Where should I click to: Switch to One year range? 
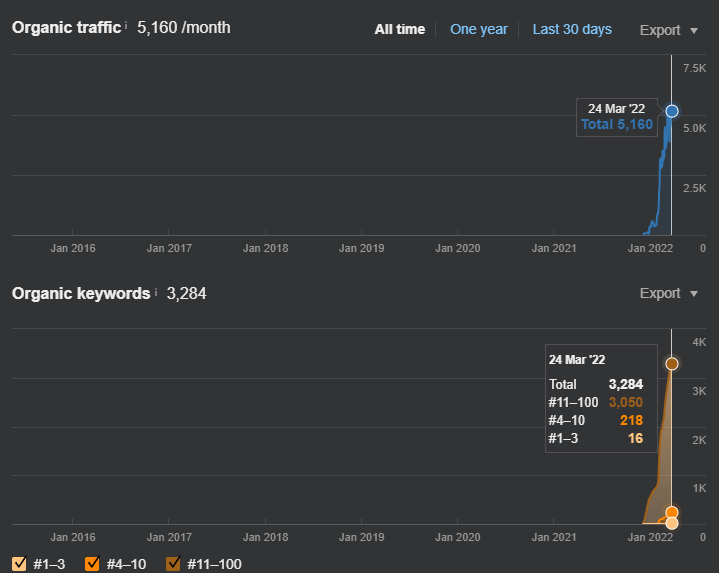(479, 29)
